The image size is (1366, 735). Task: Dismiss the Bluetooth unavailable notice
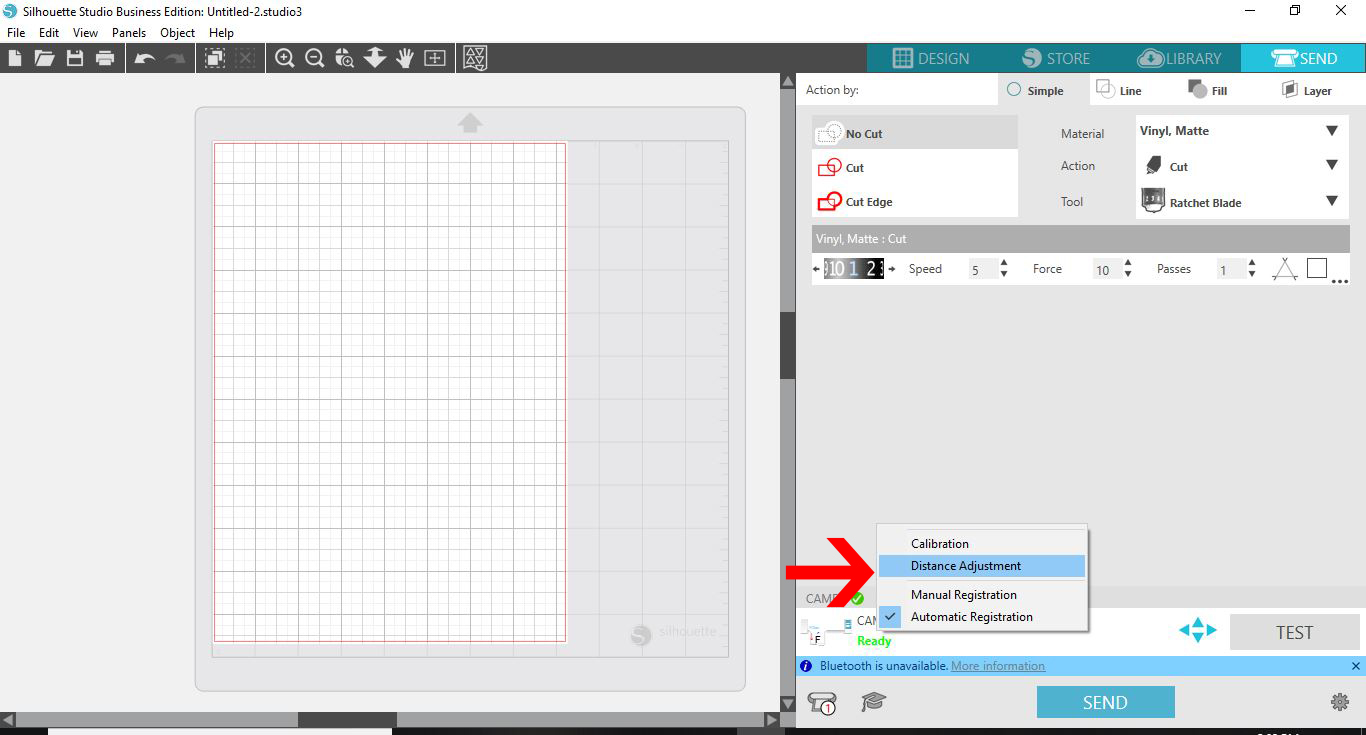point(1356,666)
